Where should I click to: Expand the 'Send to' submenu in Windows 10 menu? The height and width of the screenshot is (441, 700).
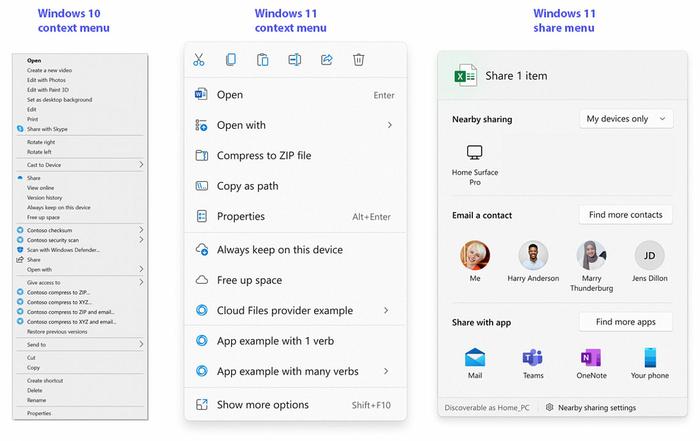pyautogui.click(x=141, y=344)
